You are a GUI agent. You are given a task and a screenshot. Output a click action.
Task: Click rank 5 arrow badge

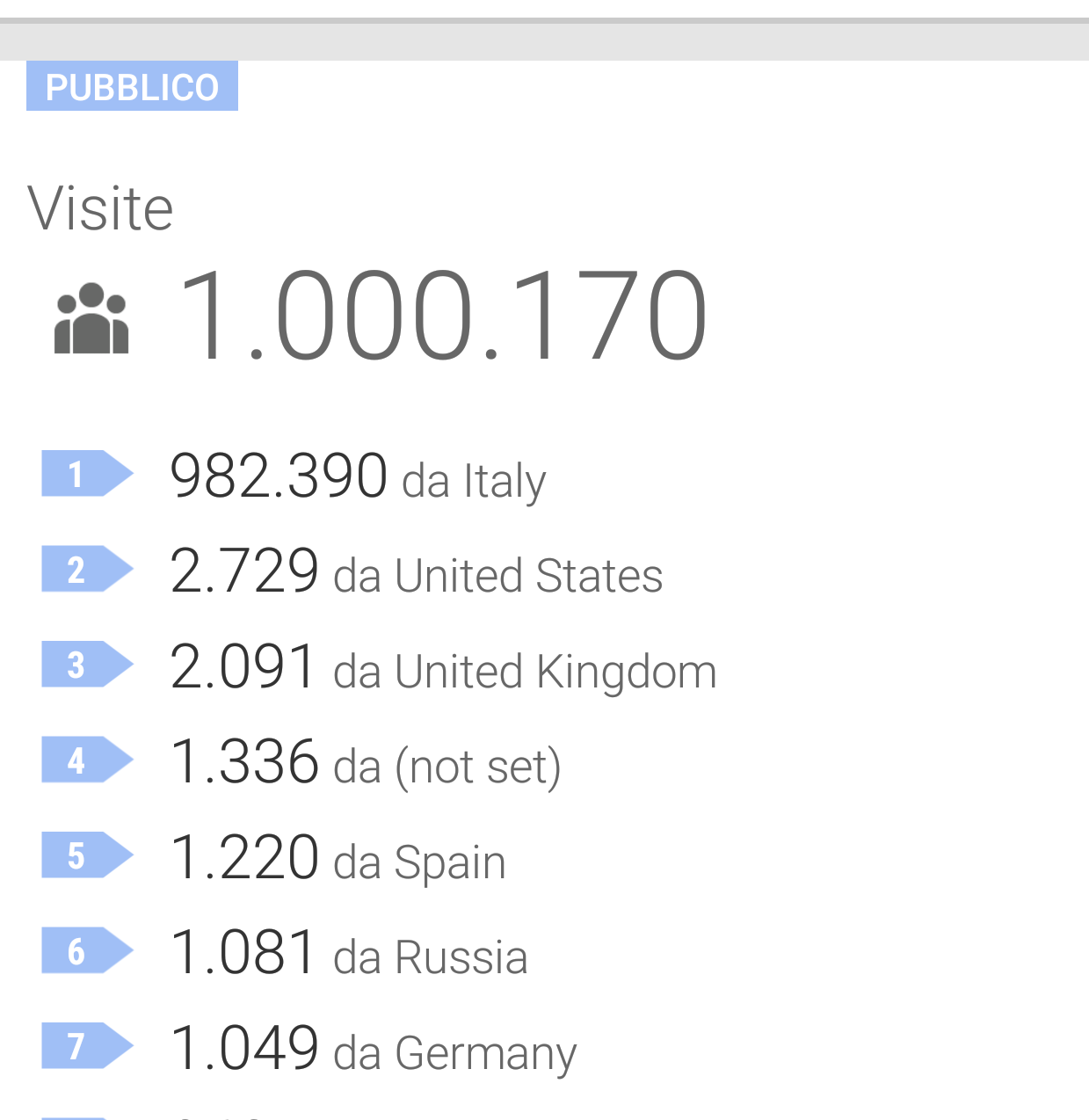(x=85, y=855)
